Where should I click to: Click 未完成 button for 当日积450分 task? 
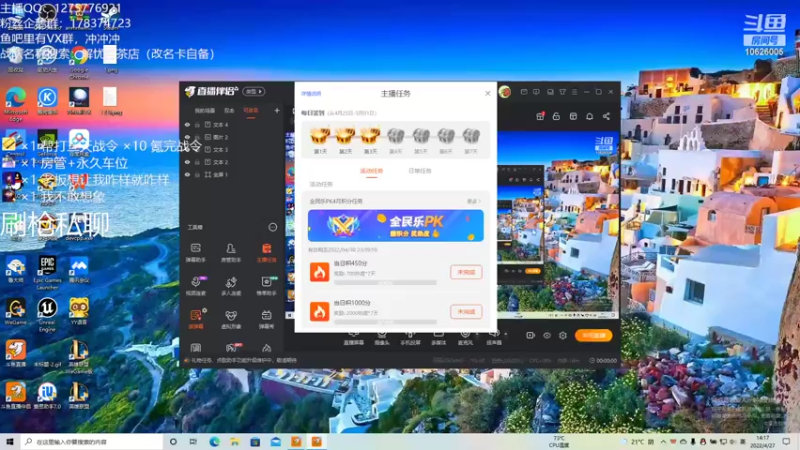(466, 272)
